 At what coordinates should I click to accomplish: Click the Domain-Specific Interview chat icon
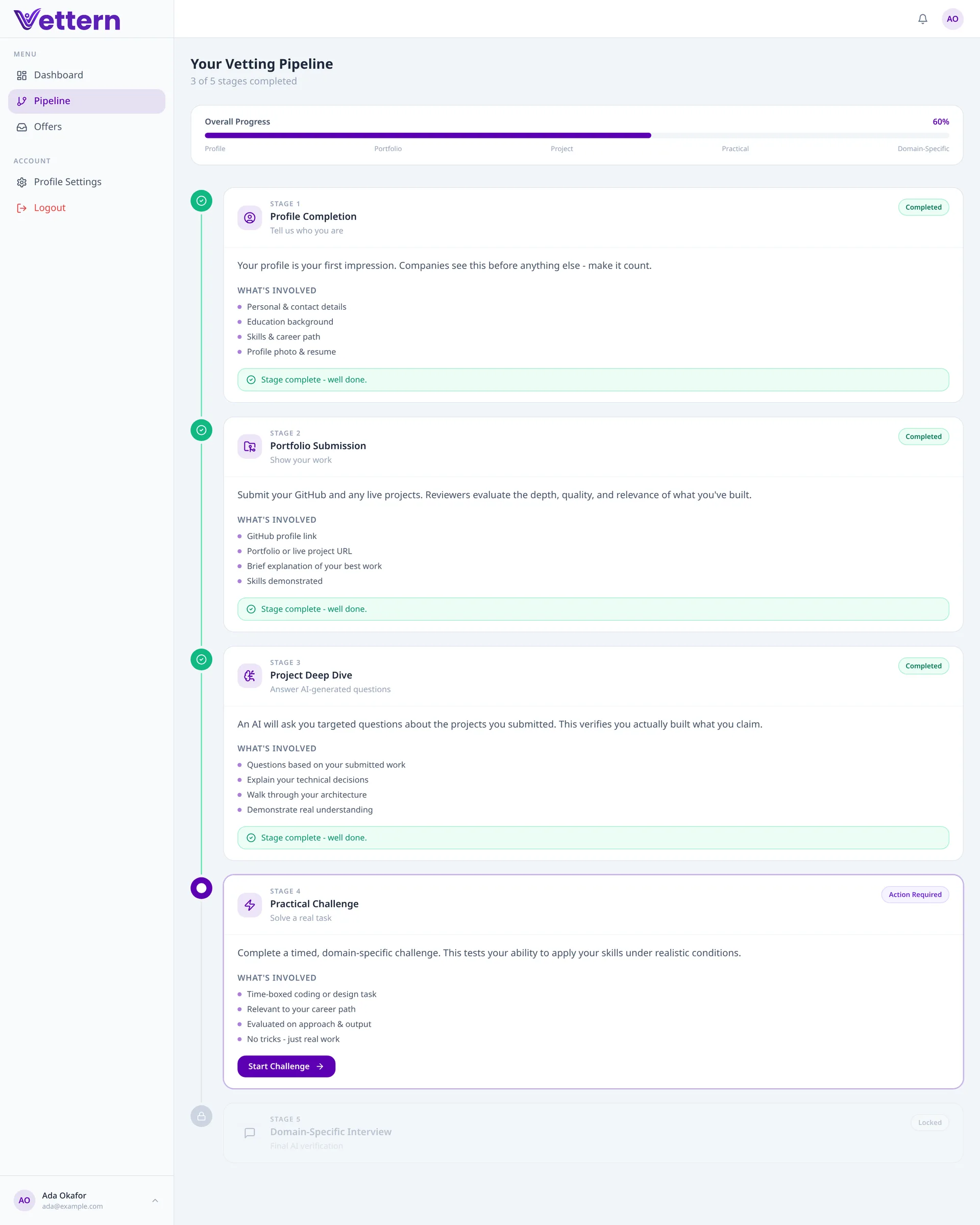tap(250, 1133)
